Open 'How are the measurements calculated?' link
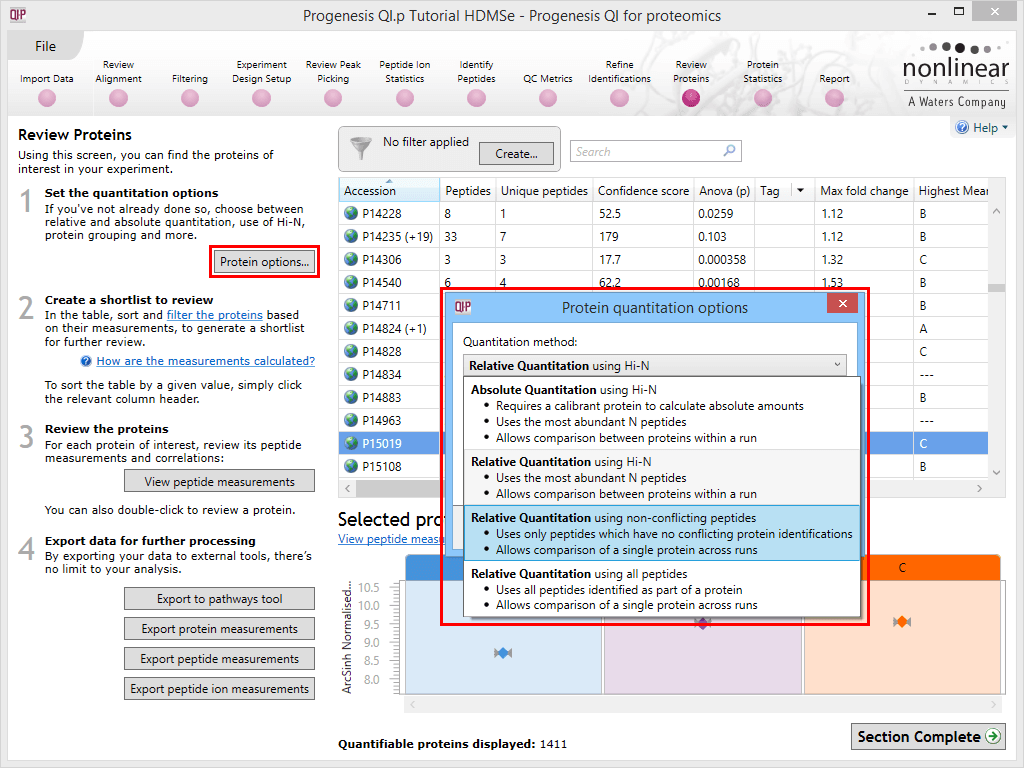 click(x=206, y=361)
